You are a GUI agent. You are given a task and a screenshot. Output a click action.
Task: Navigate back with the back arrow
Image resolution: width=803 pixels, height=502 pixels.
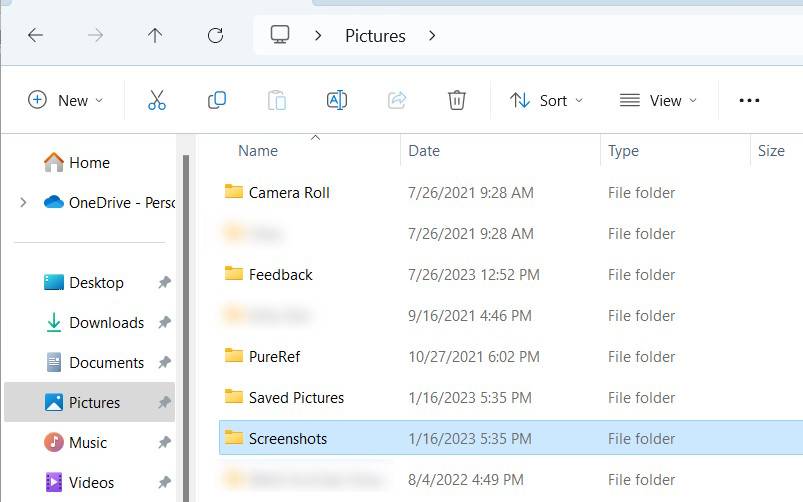(x=35, y=36)
